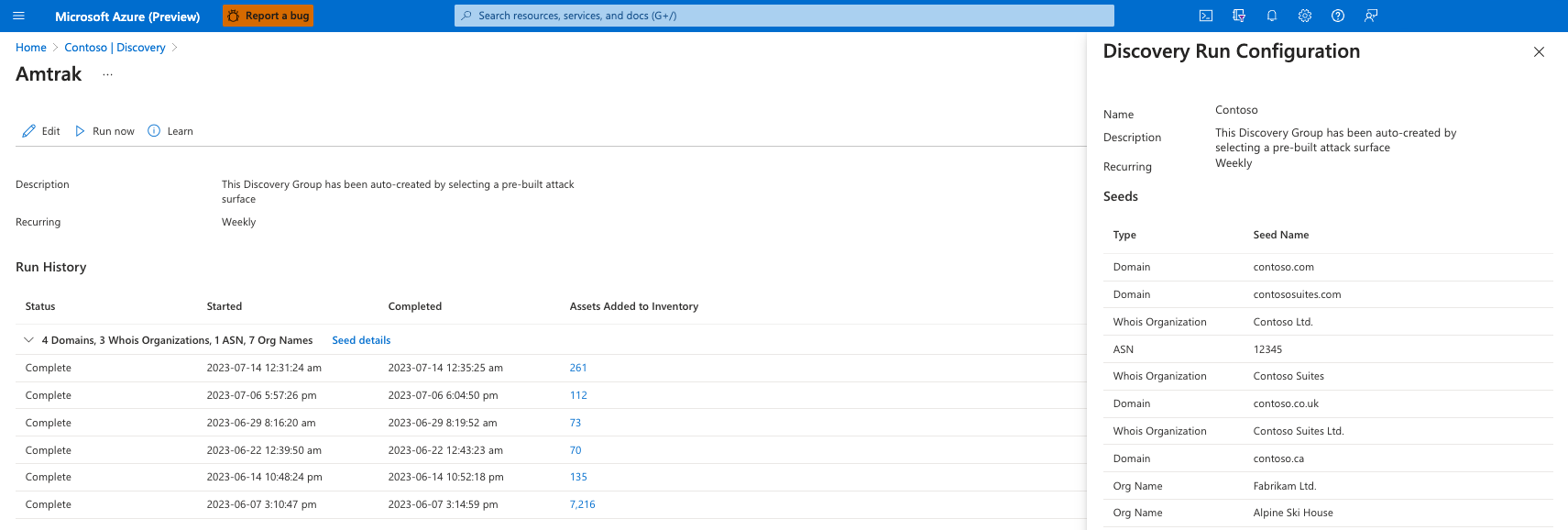The width and height of the screenshot is (1568, 530).
Task: Open the 112 assets added link
Action: [x=578, y=395]
